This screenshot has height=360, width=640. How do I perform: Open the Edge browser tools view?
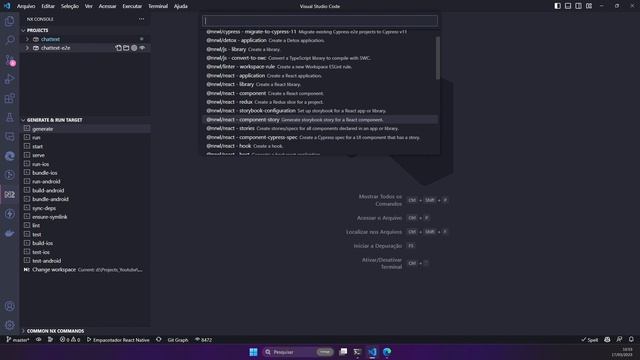click(x=9, y=156)
